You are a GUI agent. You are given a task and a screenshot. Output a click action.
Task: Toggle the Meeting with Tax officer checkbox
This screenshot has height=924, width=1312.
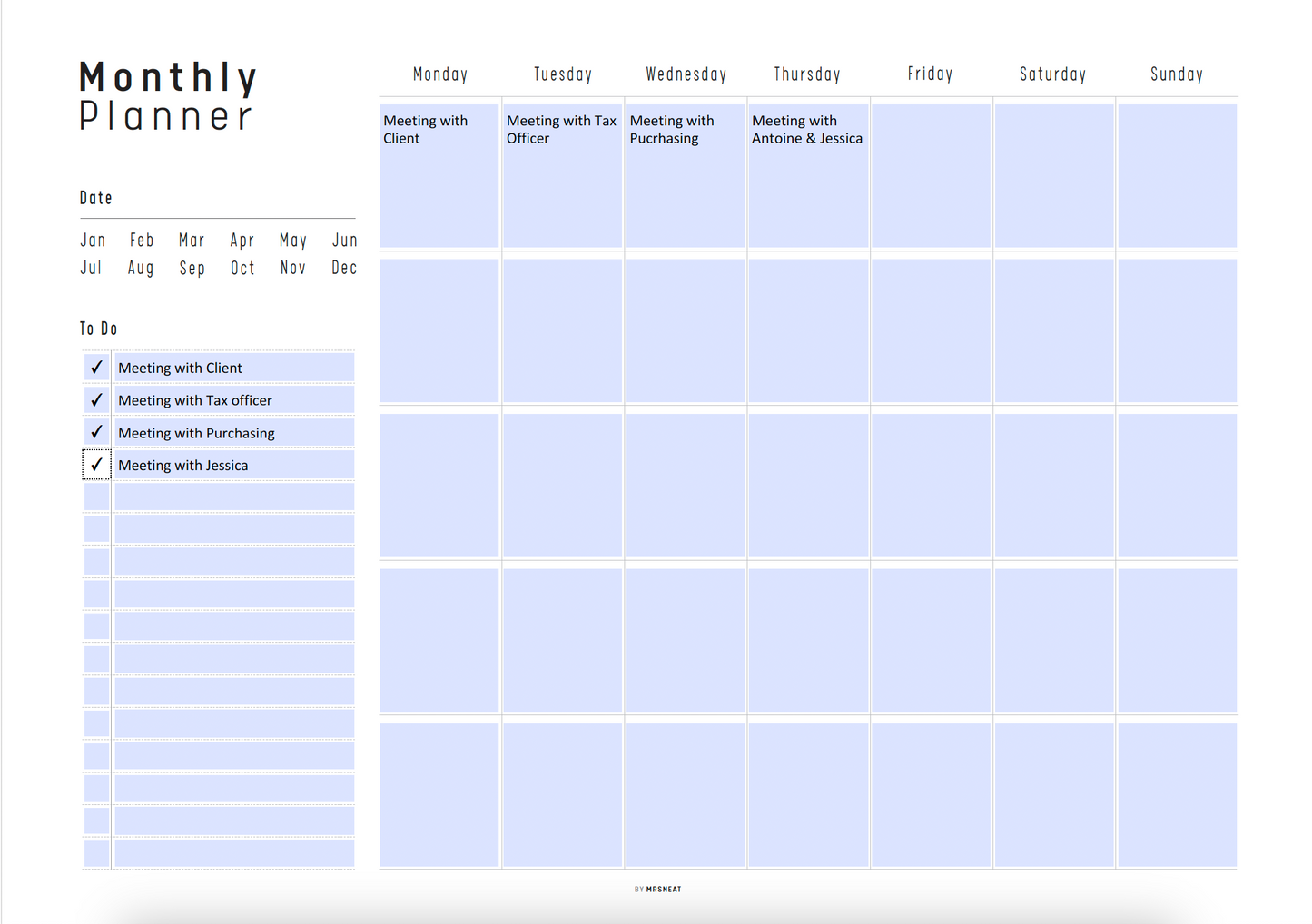(x=96, y=400)
